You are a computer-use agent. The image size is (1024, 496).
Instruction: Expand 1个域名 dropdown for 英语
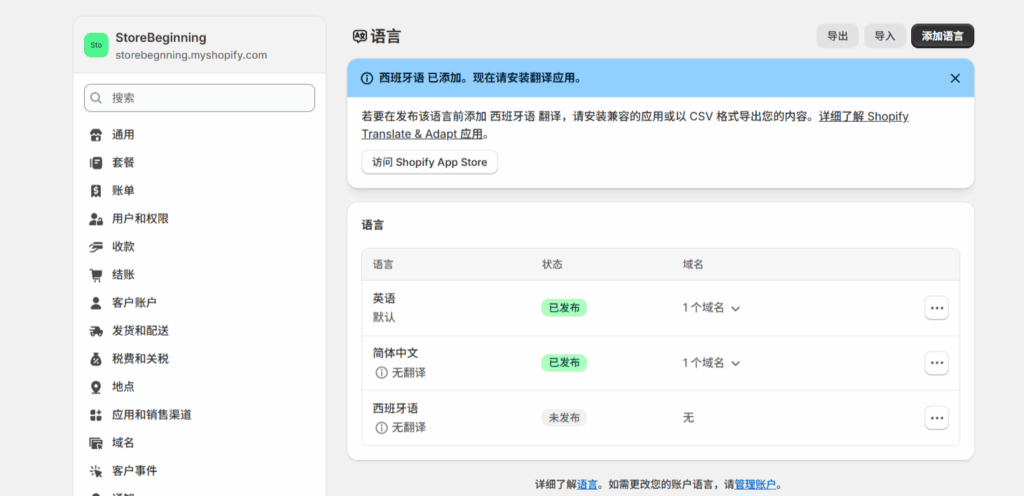click(711, 308)
